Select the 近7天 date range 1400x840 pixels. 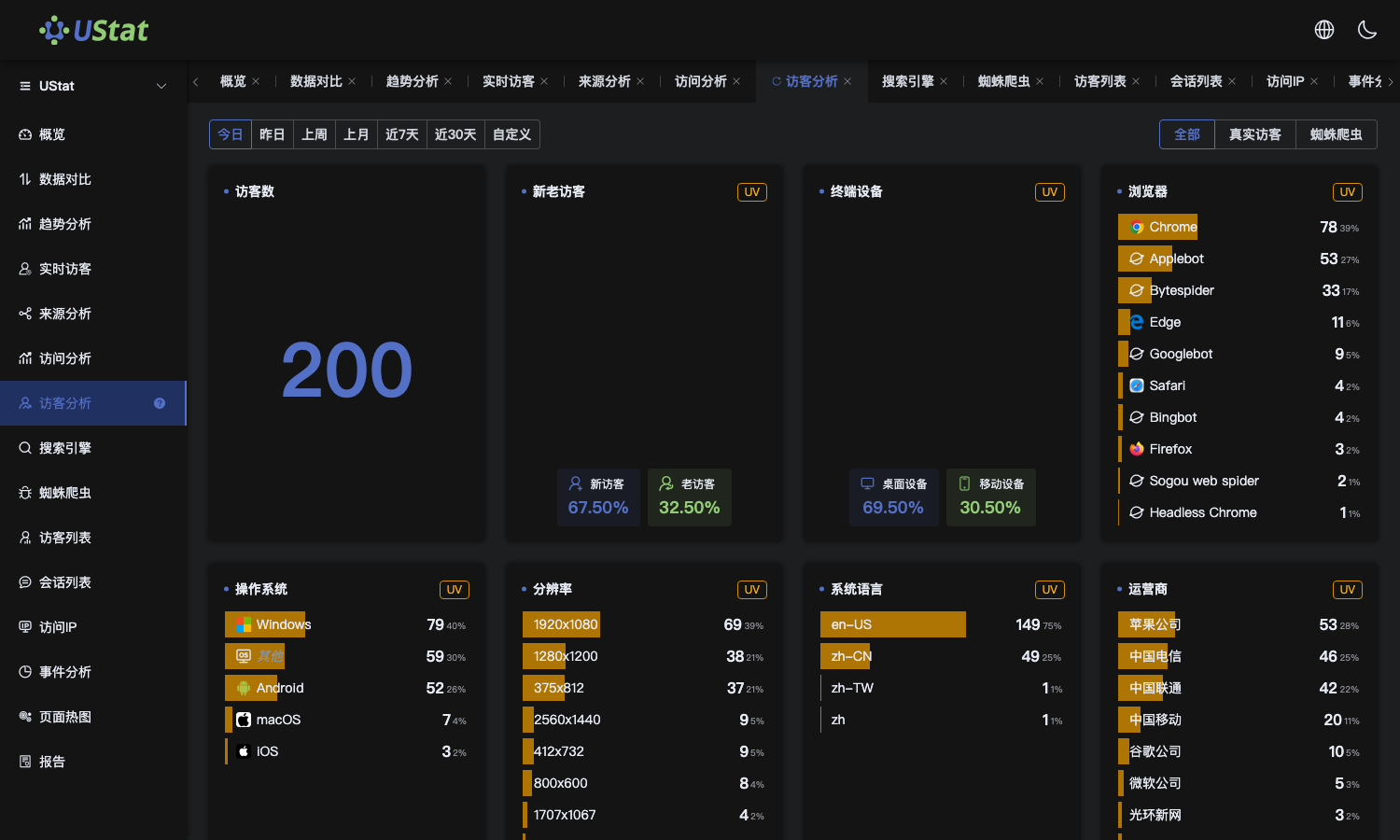pyautogui.click(x=402, y=134)
